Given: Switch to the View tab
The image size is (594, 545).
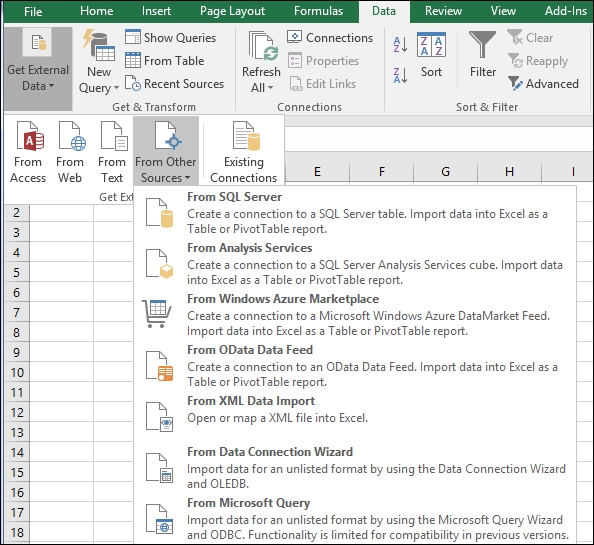Looking at the screenshot, I should pyautogui.click(x=503, y=11).
